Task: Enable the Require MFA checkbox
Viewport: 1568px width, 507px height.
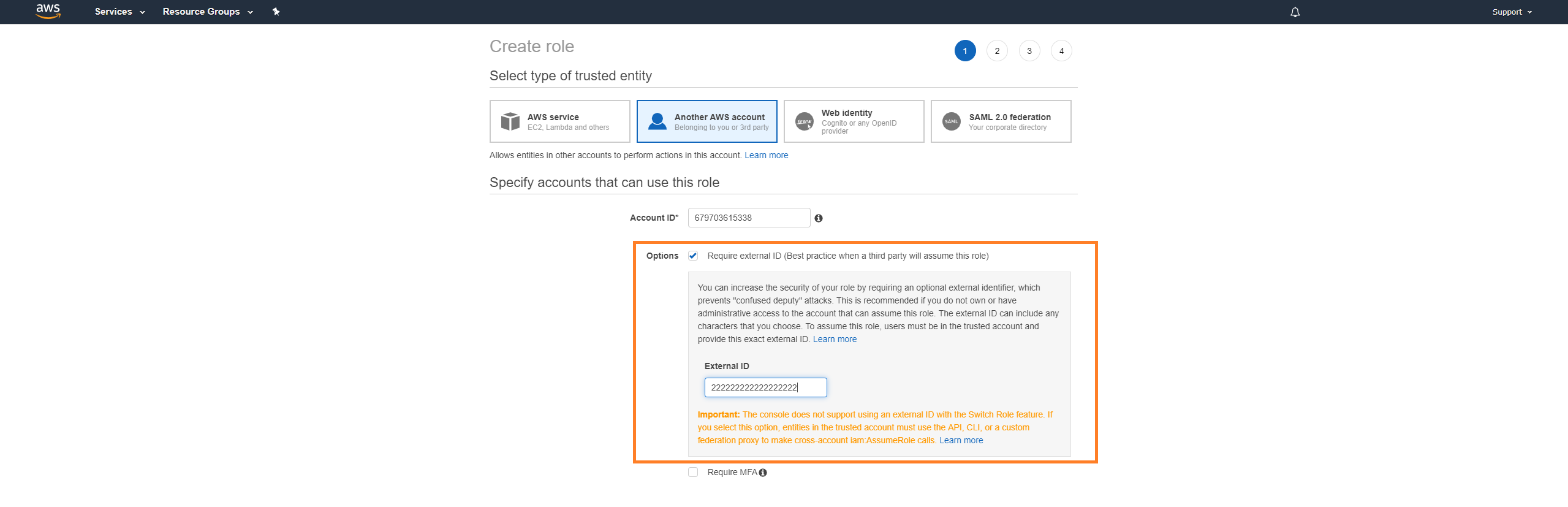Action: coord(693,472)
